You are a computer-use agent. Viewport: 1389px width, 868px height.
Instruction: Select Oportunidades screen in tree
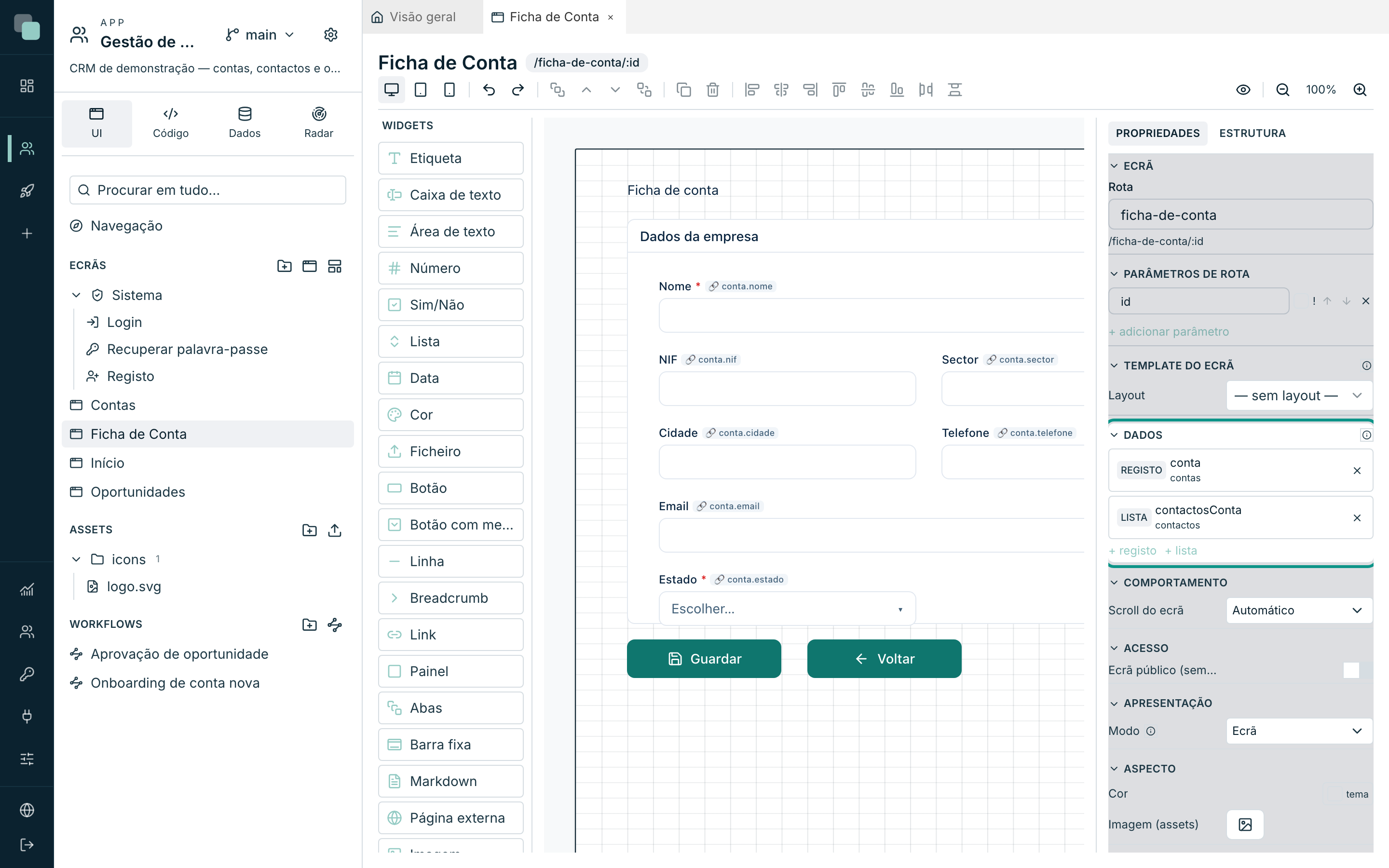pos(208,492)
